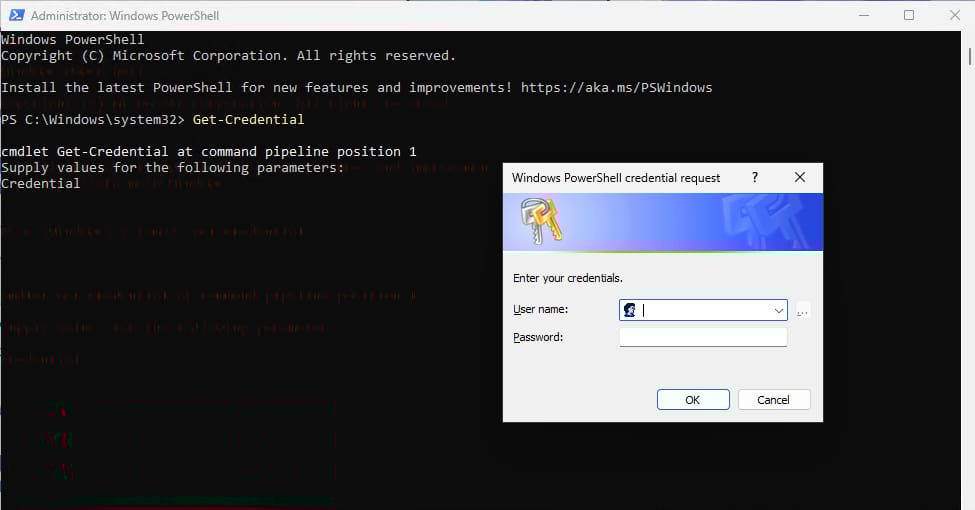Click the 'Supply values for the following parameters:' line
Image resolution: width=975 pixels, height=510 pixels.
pos(172,168)
